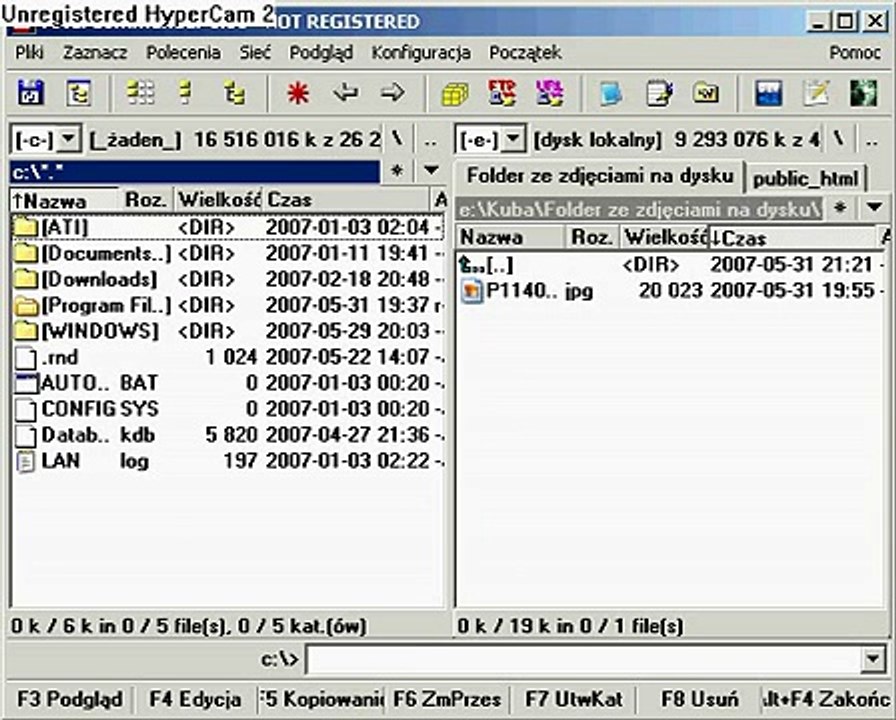The width and height of the screenshot is (896, 720).
Task: Select the AUTO.. BAT file icon
Action: tap(26, 383)
